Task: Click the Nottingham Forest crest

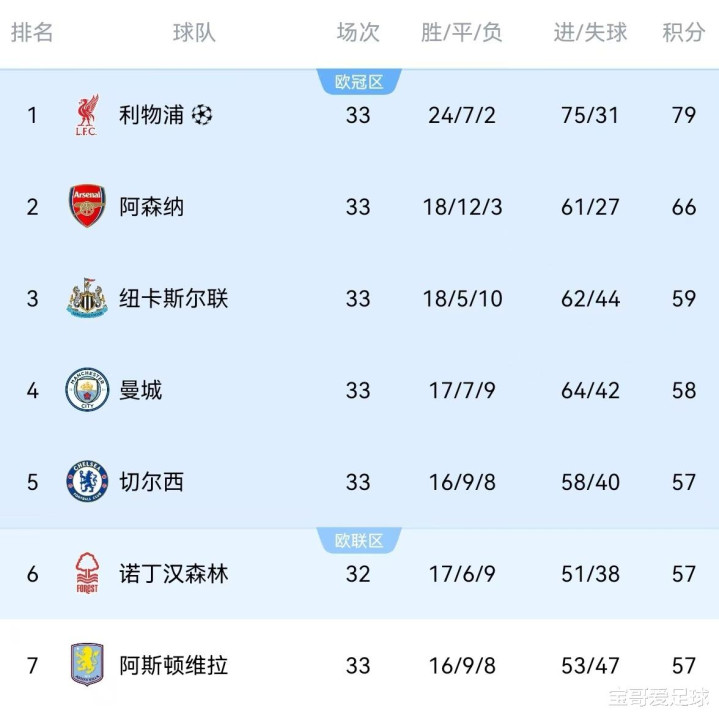Action: tap(87, 574)
